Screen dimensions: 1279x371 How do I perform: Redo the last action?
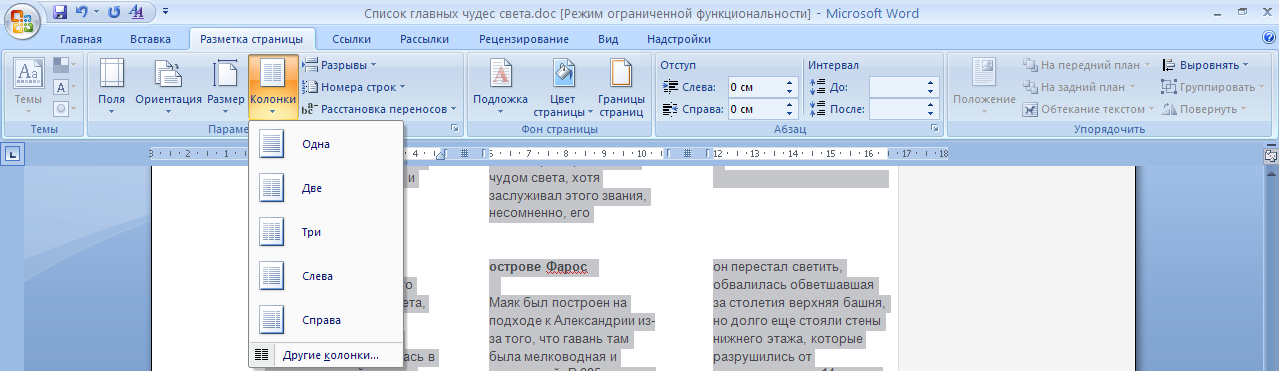click(x=113, y=13)
